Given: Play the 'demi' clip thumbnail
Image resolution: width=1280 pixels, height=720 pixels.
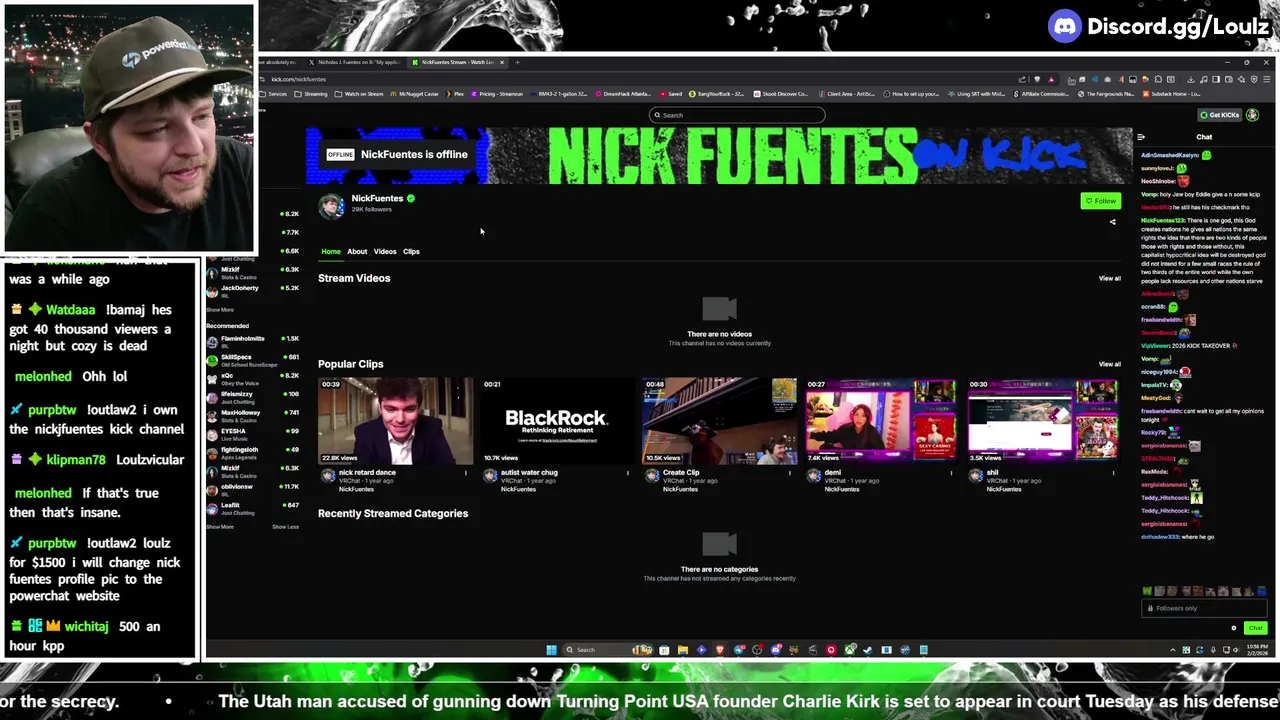Looking at the screenshot, I should pyautogui.click(x=881, y=421).
